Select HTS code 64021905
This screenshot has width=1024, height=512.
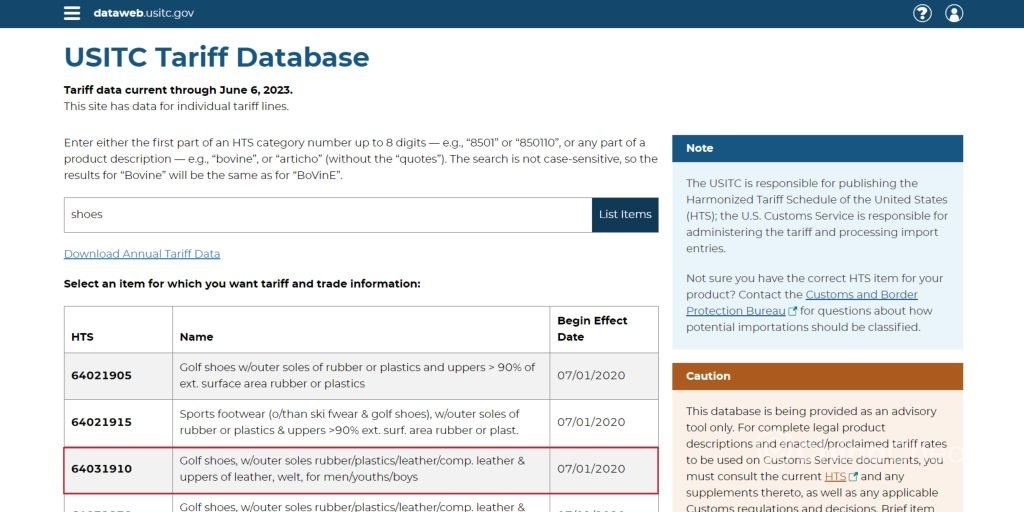tap(101, 376)
